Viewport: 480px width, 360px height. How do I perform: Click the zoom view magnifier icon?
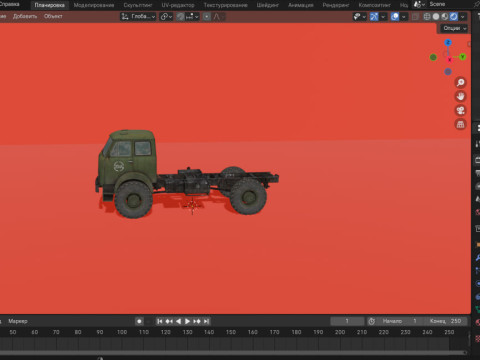click(461, 82)
